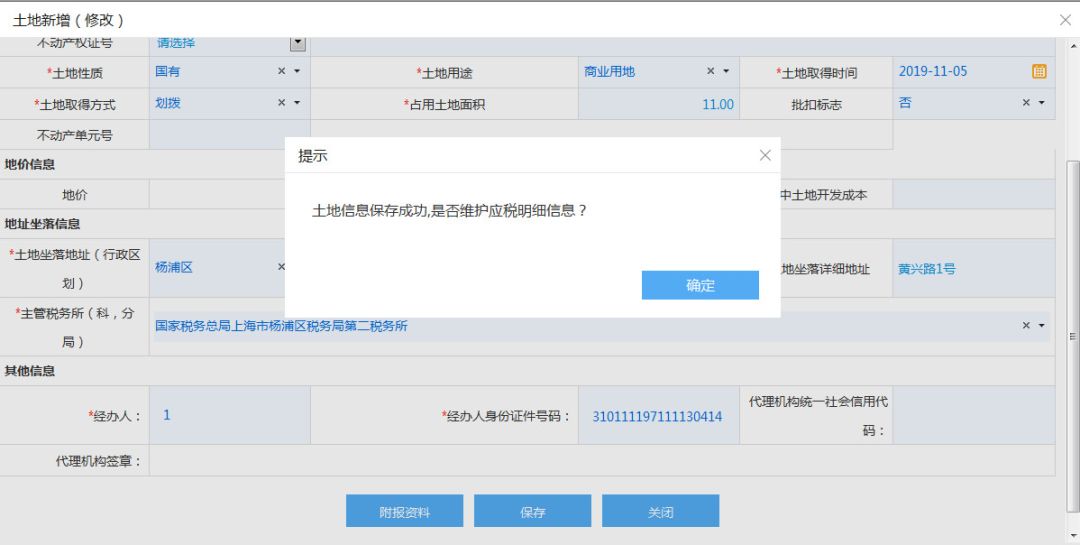
Task: Expand the 主管税务所 dropdown arrow
Action: (1041, 326)
